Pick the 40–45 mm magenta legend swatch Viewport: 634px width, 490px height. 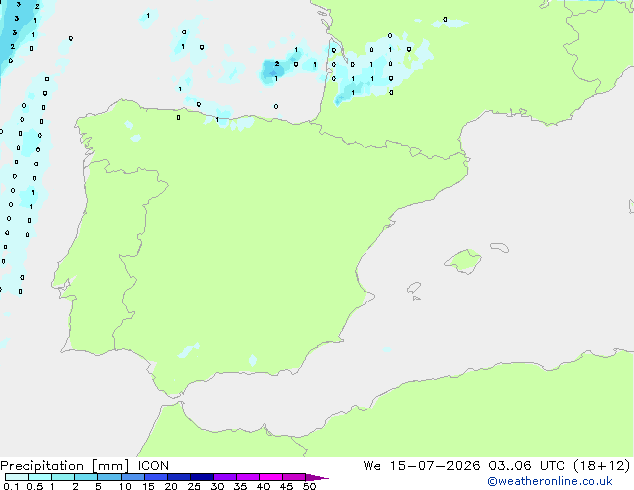pyautogui.click(x=271, y=477)
